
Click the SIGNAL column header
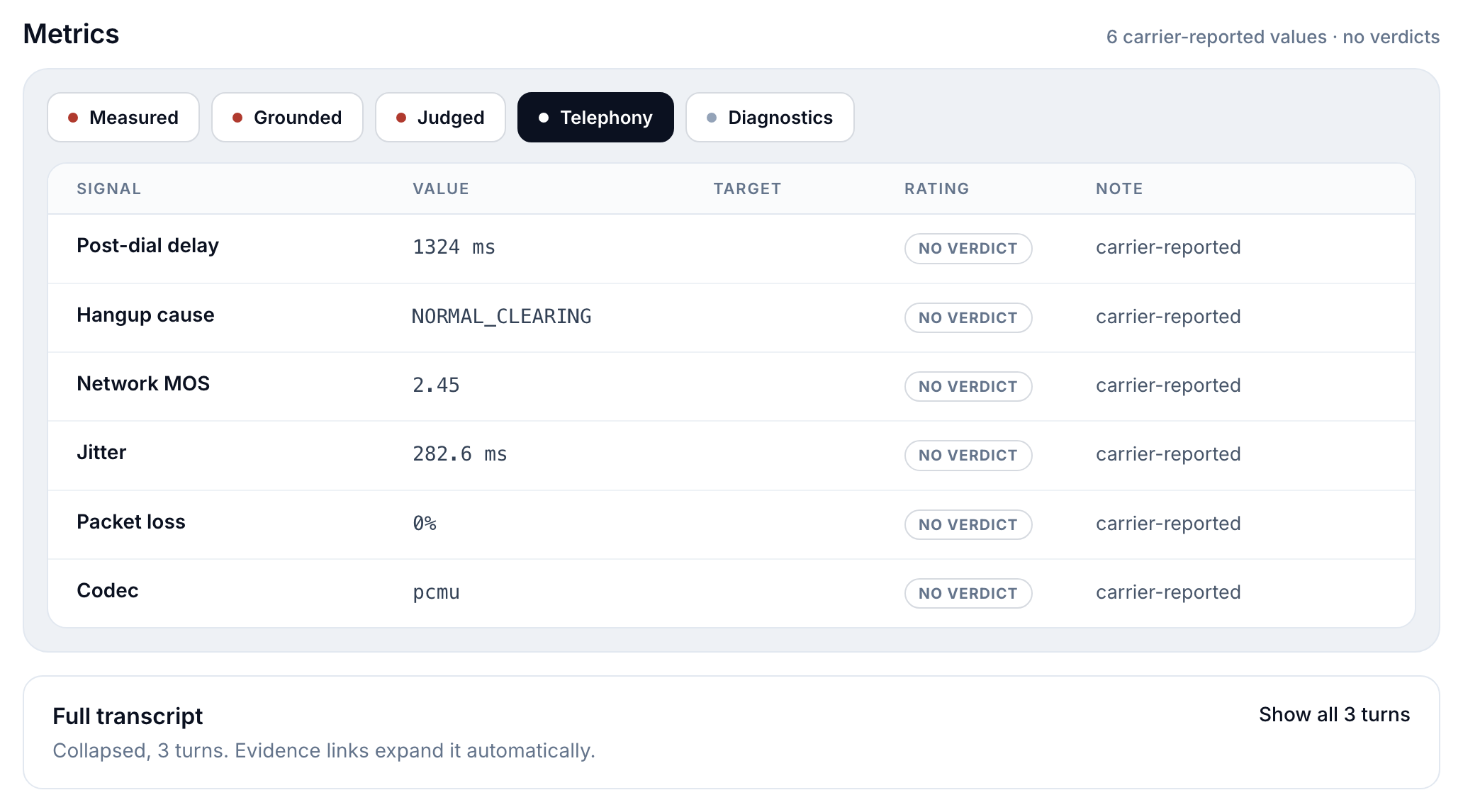coord(108,188)
